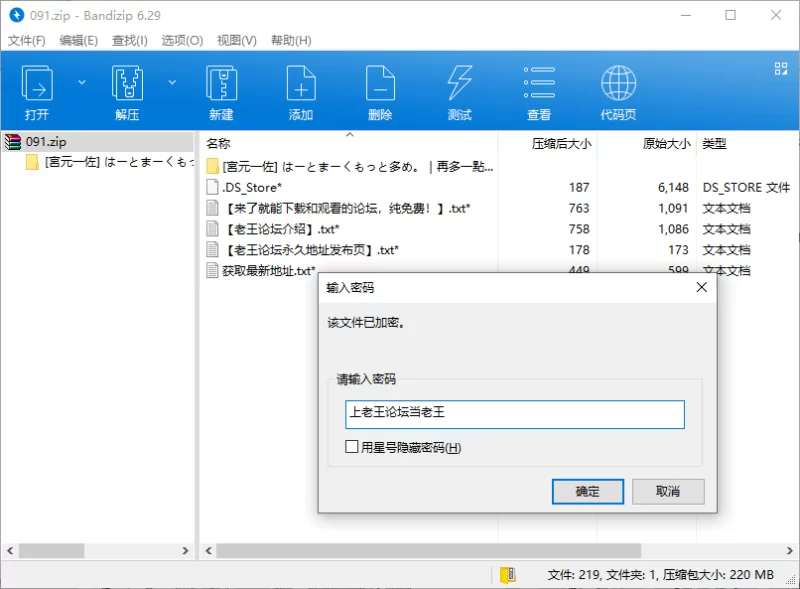This screenshot has width=800, height=589.
Task: Open the 选项(O) menu
Action: (x=182, y=40)
